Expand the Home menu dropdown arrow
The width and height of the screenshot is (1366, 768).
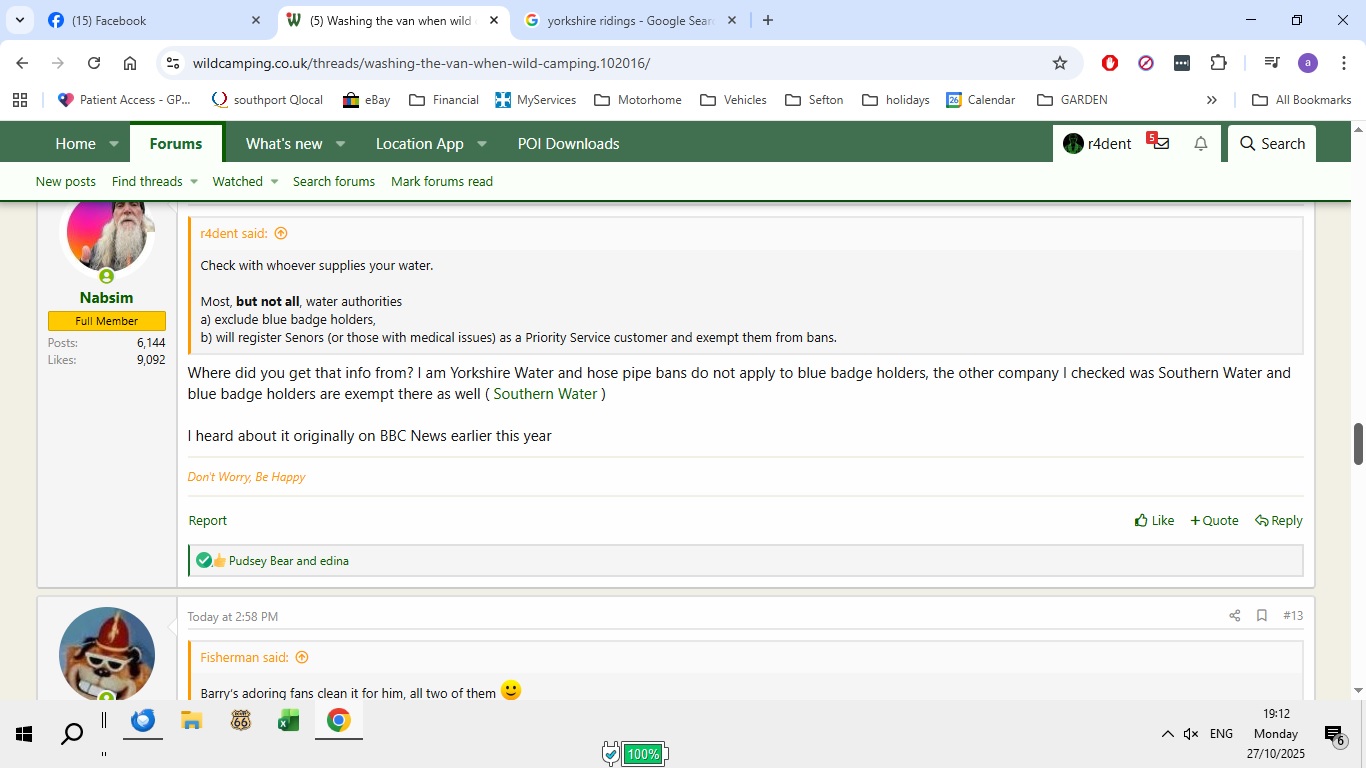coord(114,144)
